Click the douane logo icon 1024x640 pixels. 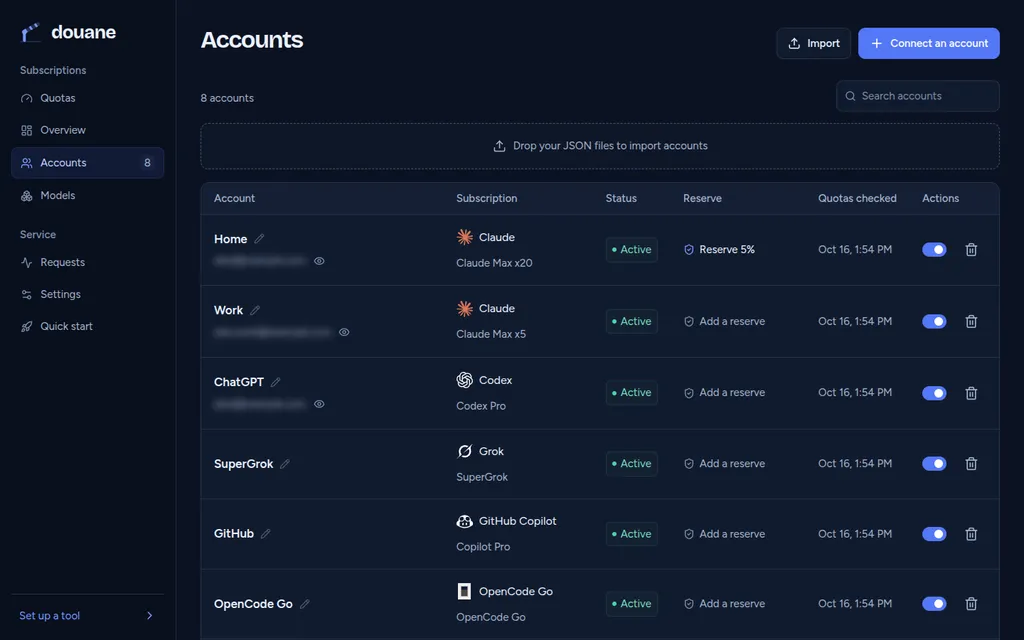coord(30,32)
